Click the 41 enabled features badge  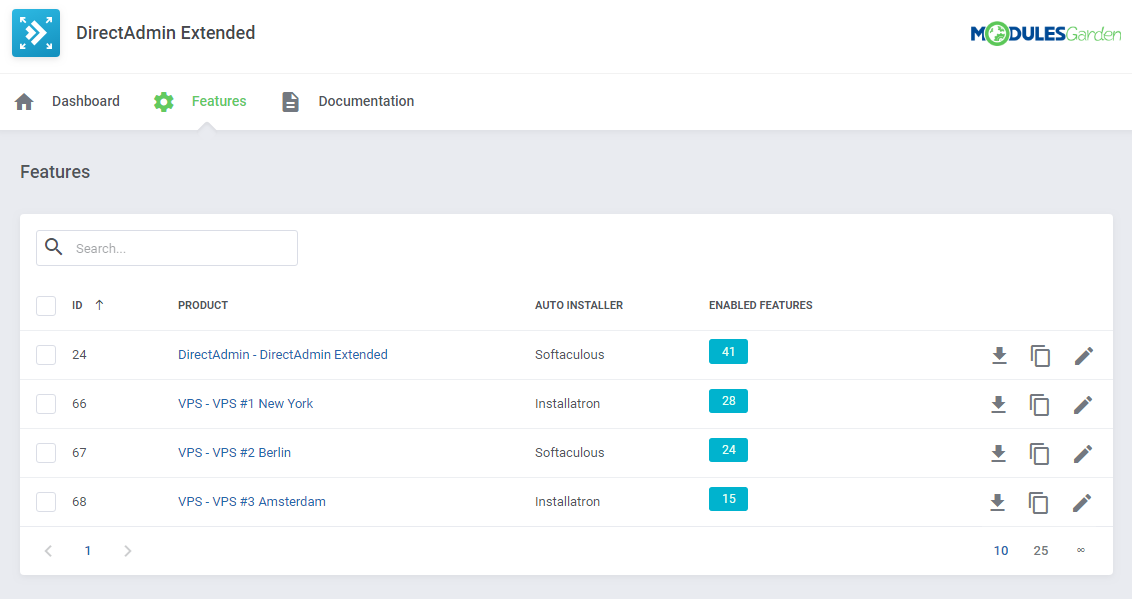pos(728,351)
